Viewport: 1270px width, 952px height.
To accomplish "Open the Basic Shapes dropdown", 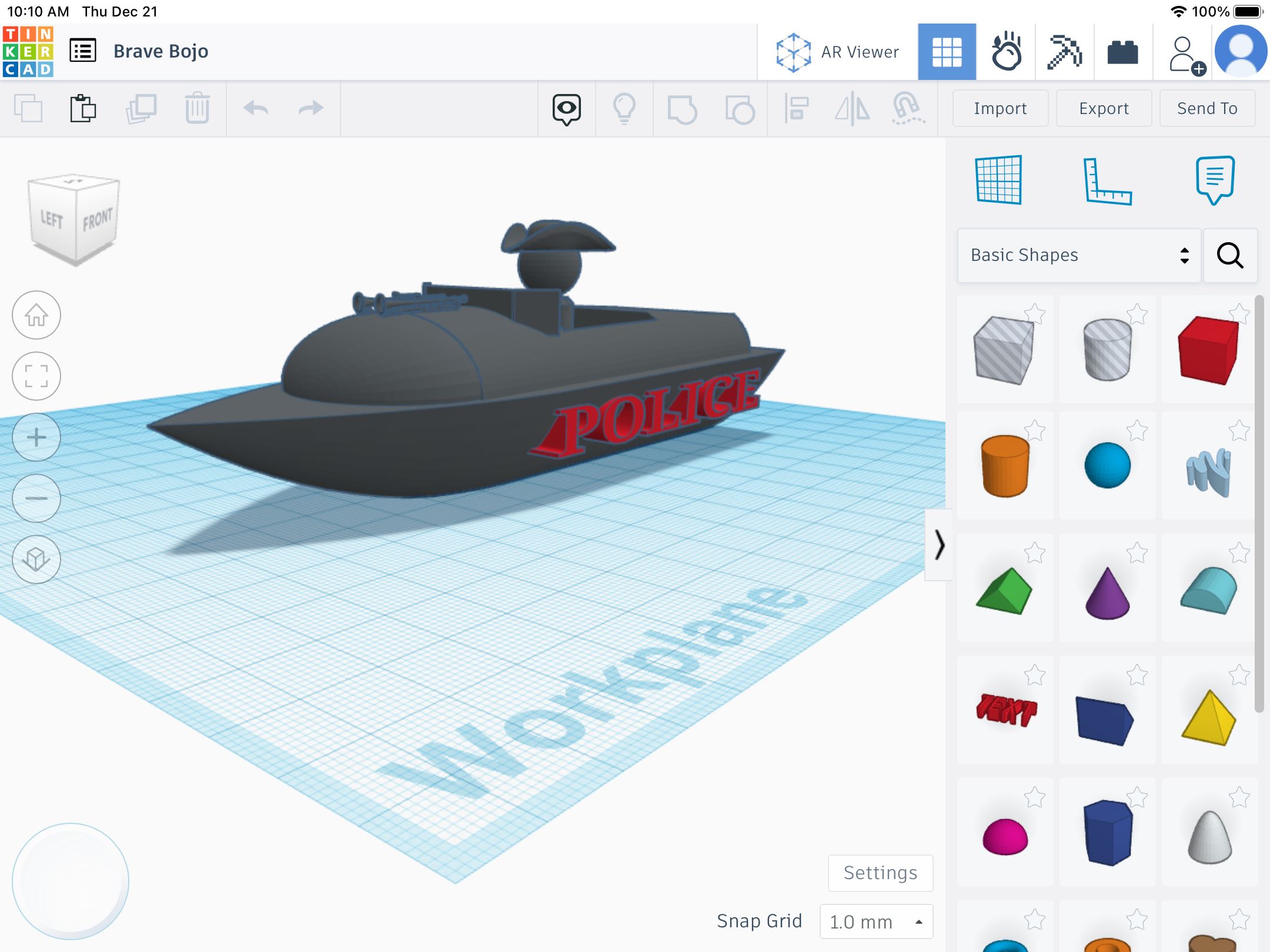I will click(x=1079, y=255).
